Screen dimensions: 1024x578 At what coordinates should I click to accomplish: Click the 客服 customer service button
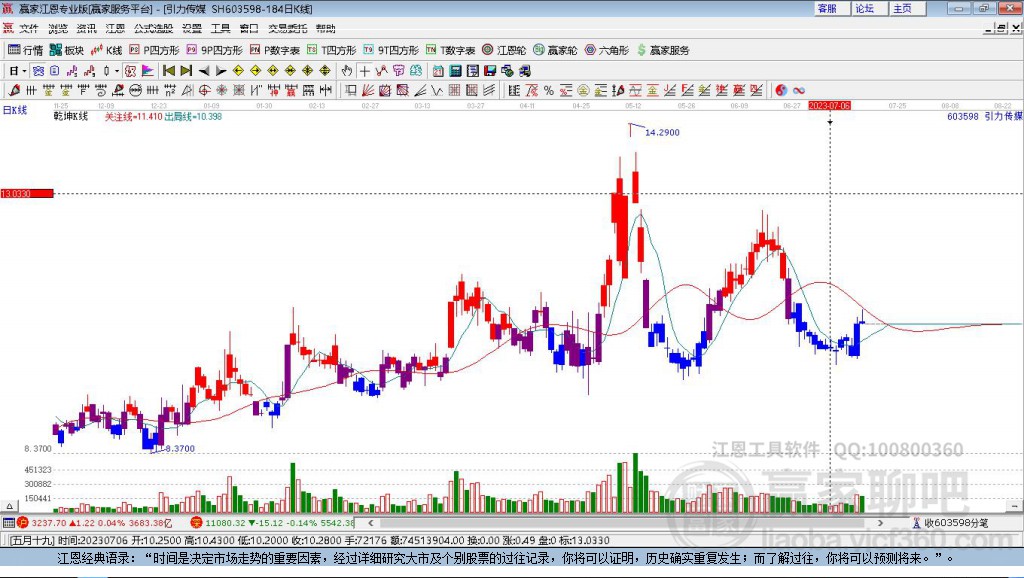[830, 8]
